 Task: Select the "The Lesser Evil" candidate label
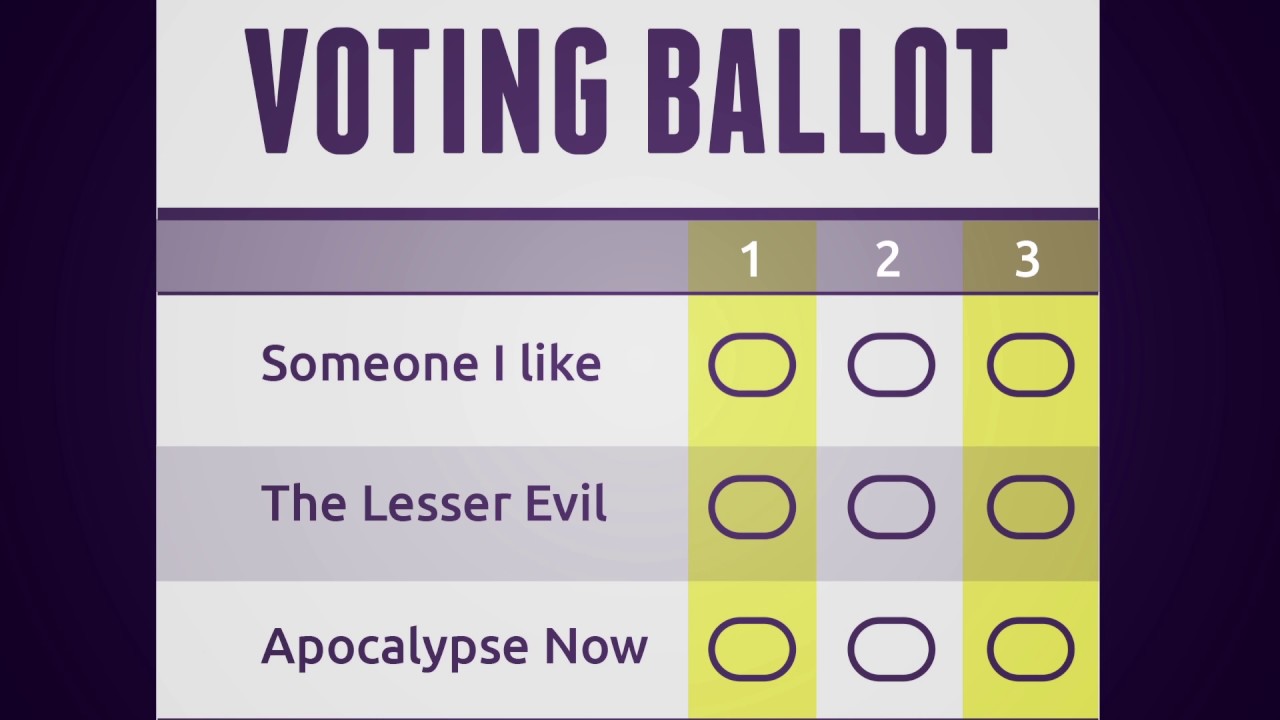click(433, 504)
